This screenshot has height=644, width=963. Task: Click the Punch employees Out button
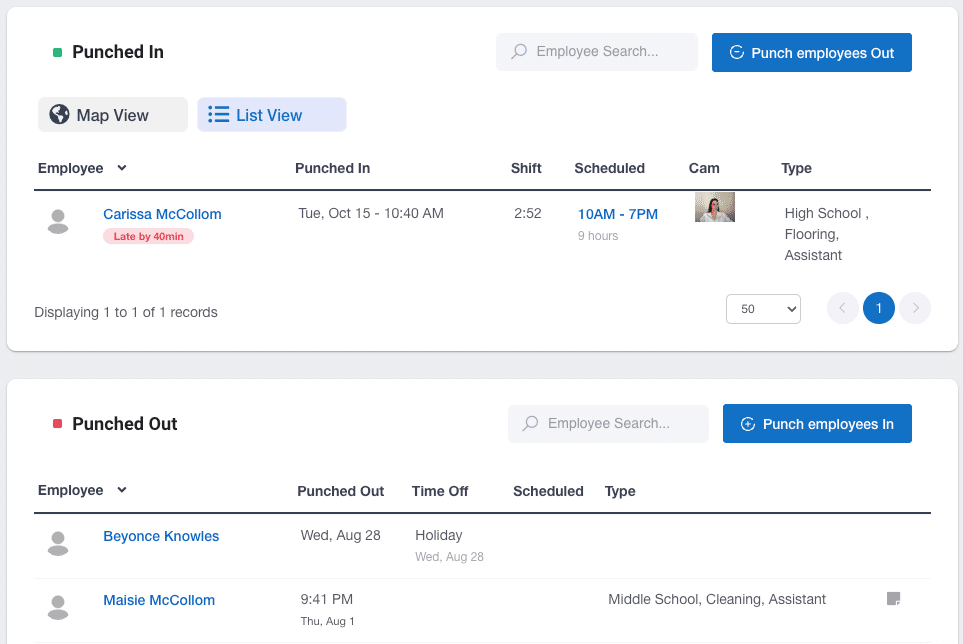[x=811, y=53]
